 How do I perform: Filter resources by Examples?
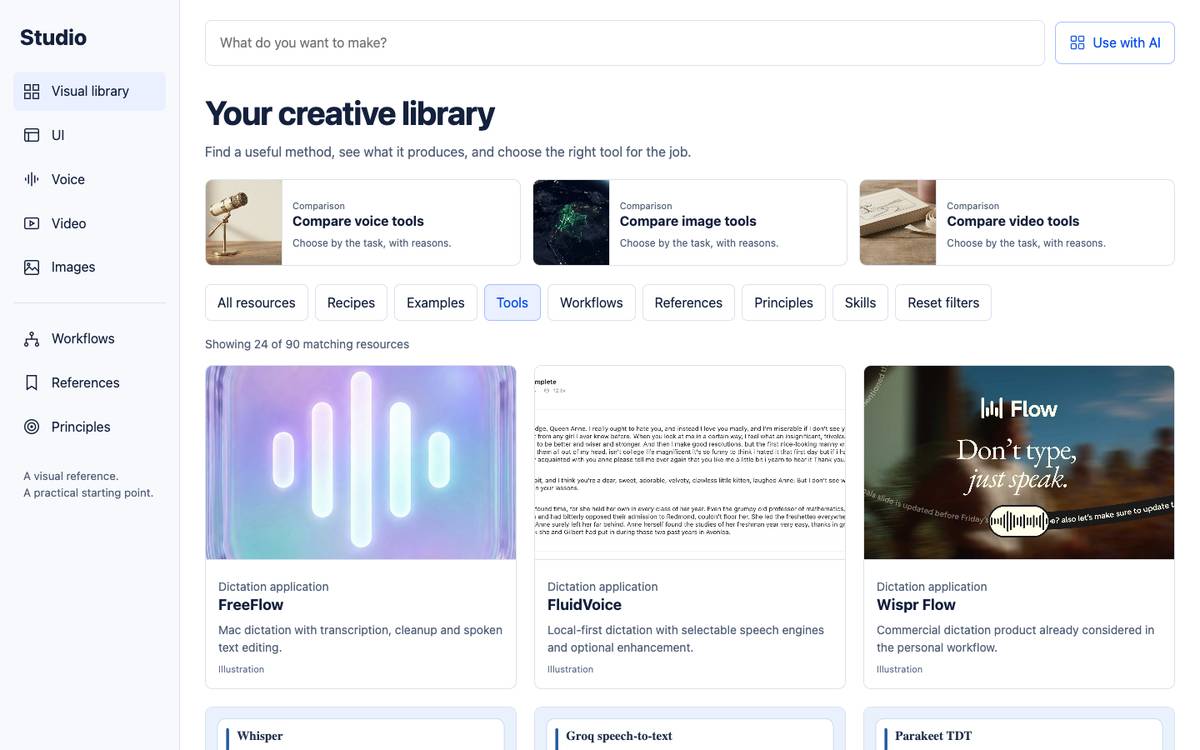tap(436, 303)
